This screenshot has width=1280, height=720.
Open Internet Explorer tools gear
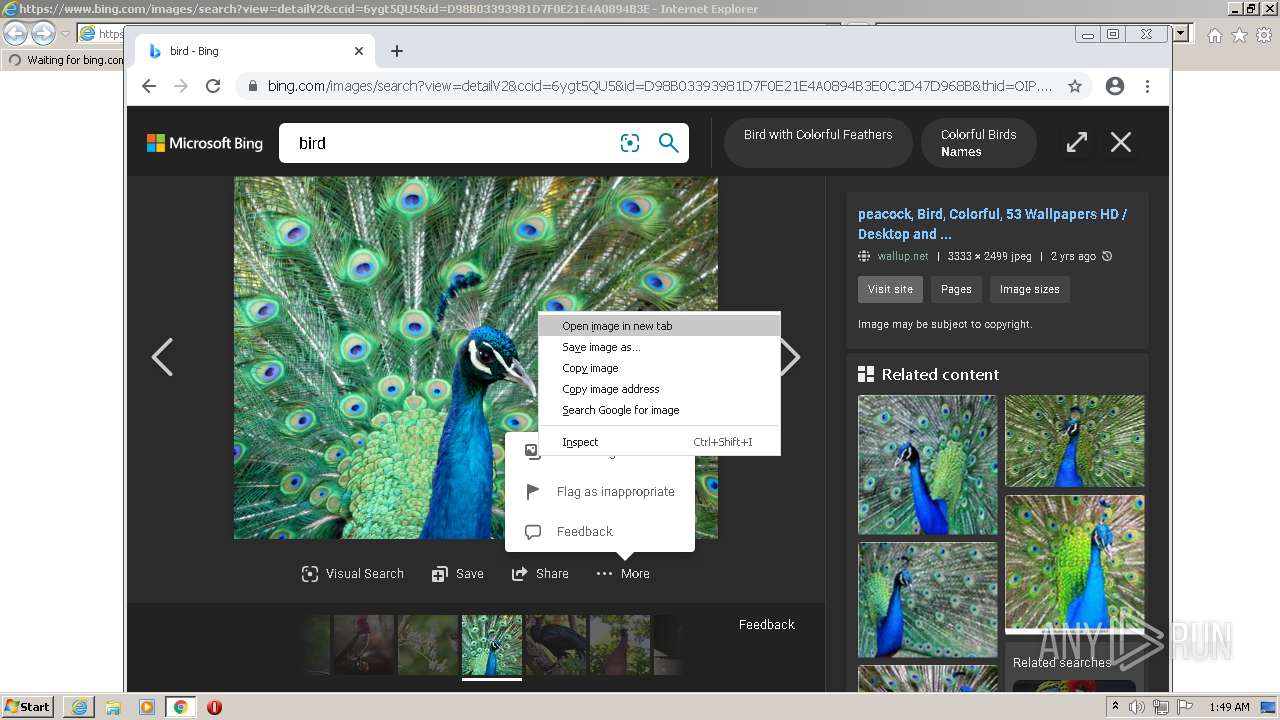pos(1264,35)
